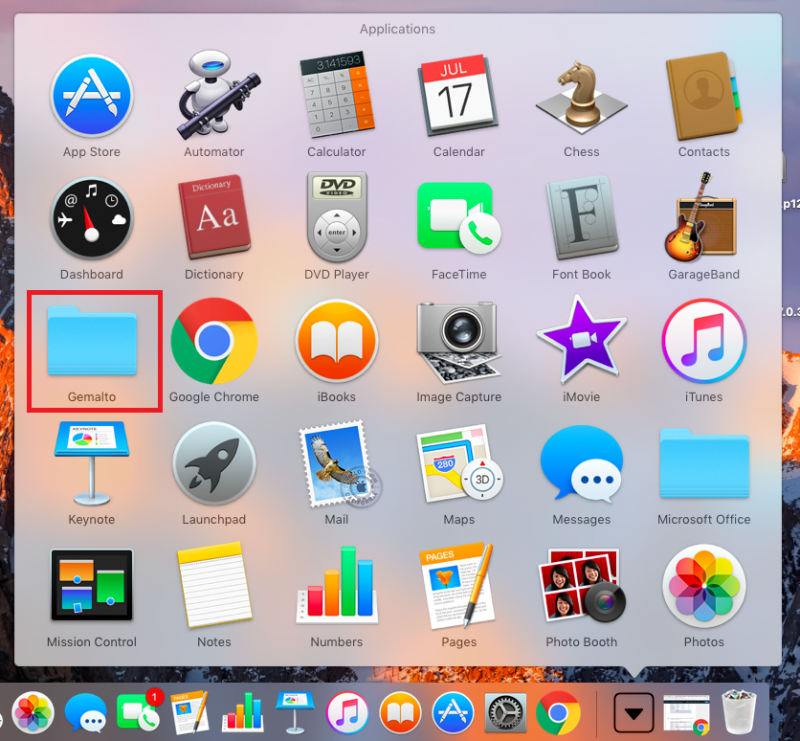The height and width of the screenshot is (741, 800).
Task: Open the Maps app
Action: coord(459,463)
